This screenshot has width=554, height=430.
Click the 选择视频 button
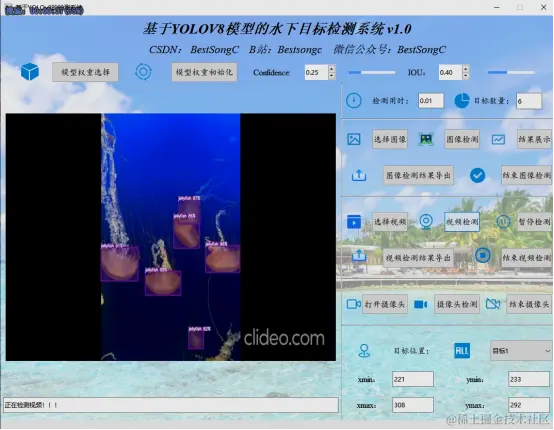(x=390, y=222)
